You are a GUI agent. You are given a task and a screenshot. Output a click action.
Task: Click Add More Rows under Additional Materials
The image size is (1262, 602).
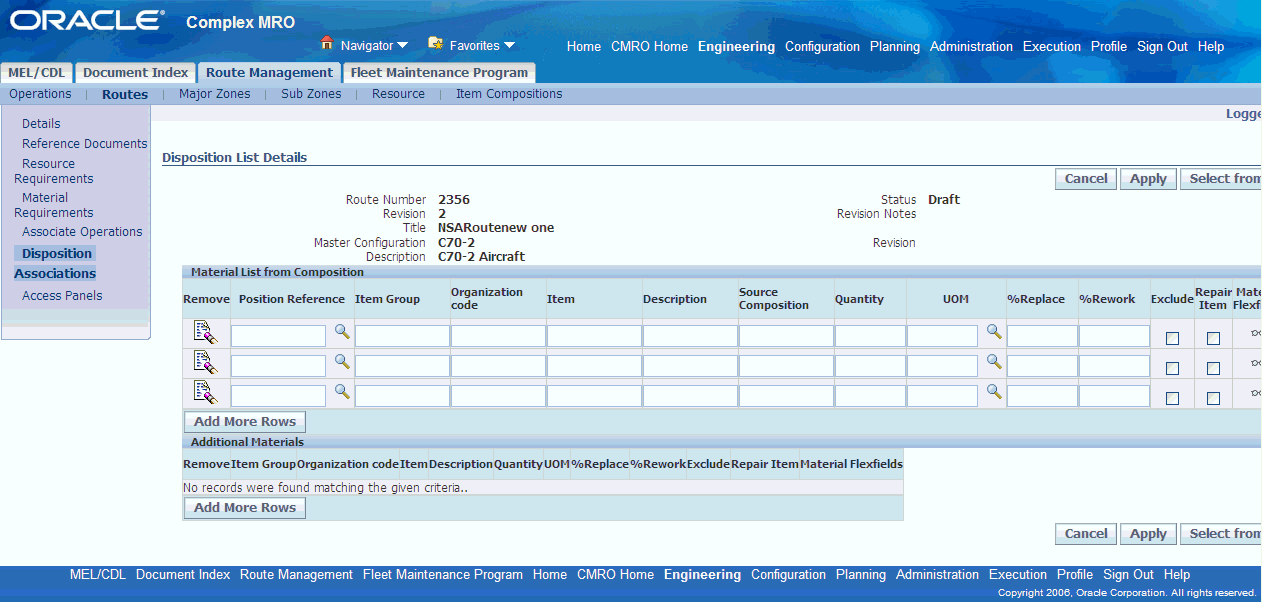coord(245,508)
